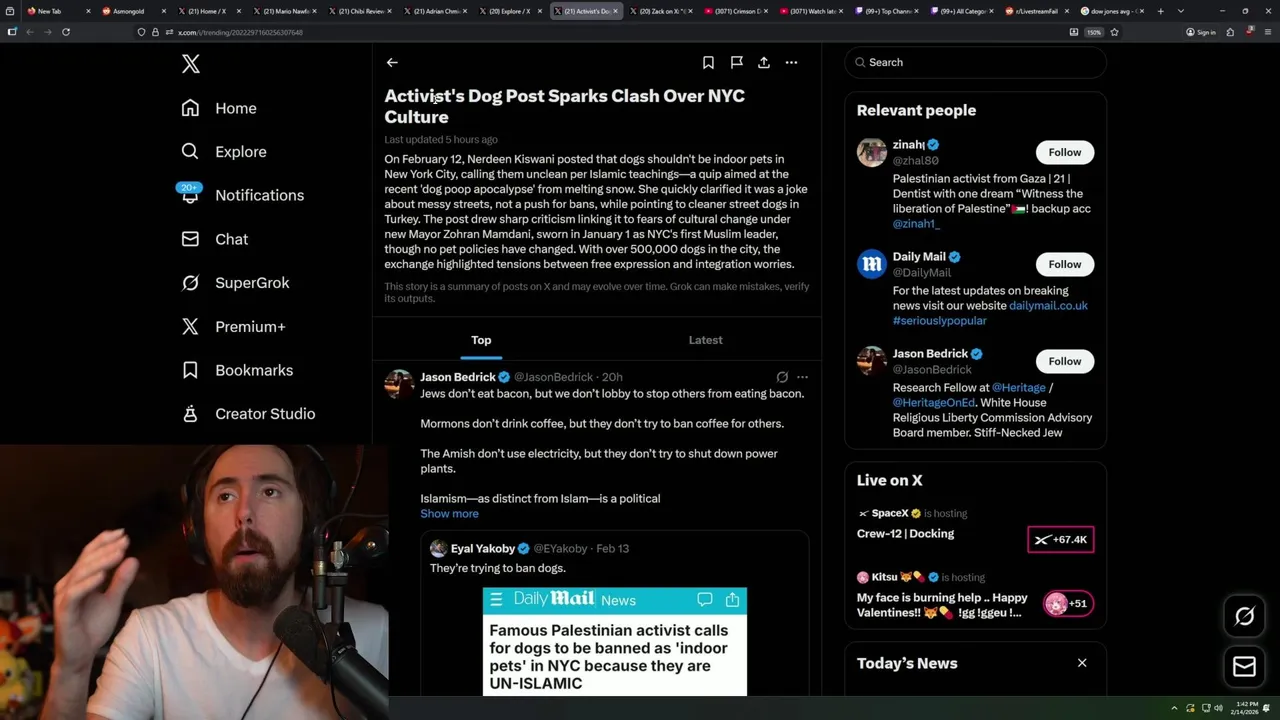
Task: Follow zinah account
Action: click(x=1064, y=152)
